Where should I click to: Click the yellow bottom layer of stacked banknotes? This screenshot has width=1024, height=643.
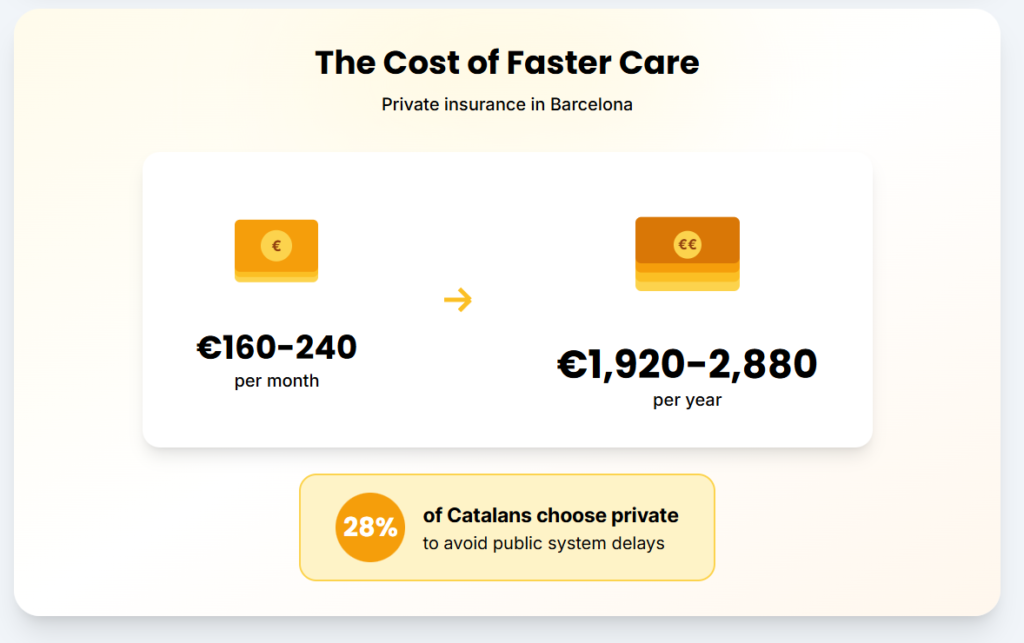(687, 286)
